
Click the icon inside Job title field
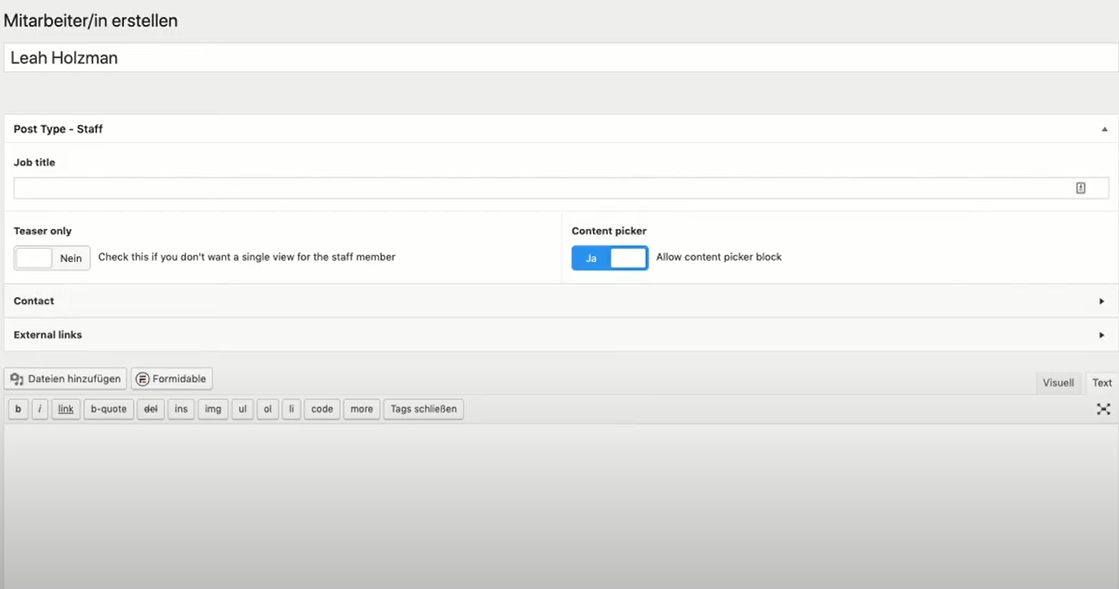1080,188
